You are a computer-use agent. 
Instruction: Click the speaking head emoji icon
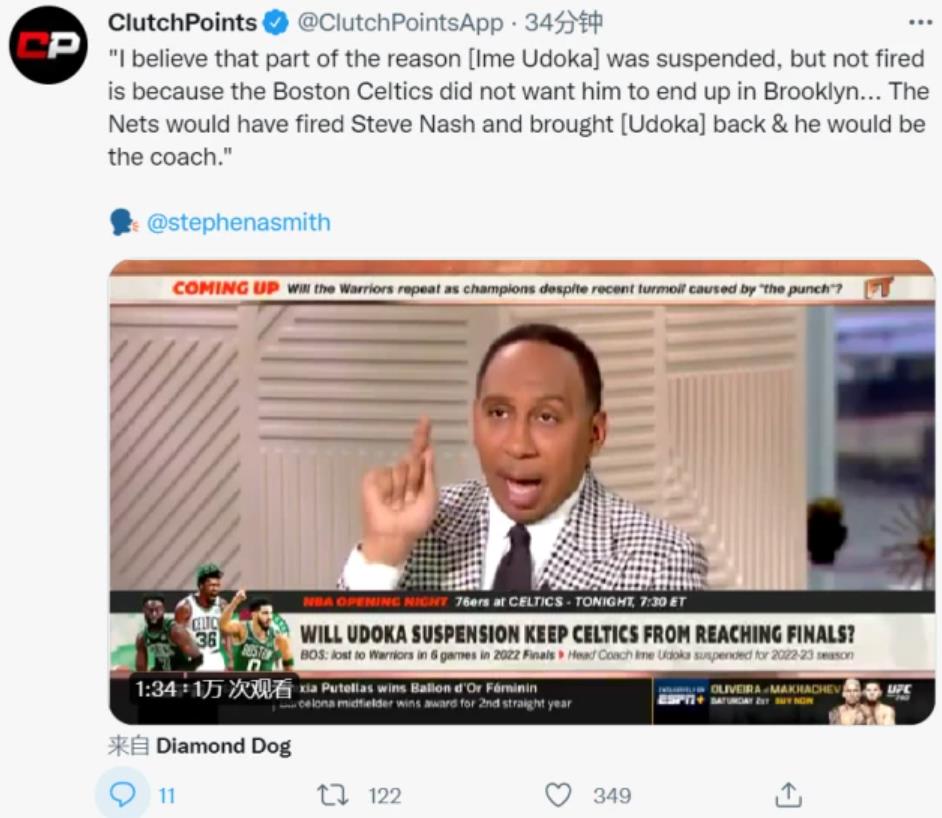click(123, 222)
